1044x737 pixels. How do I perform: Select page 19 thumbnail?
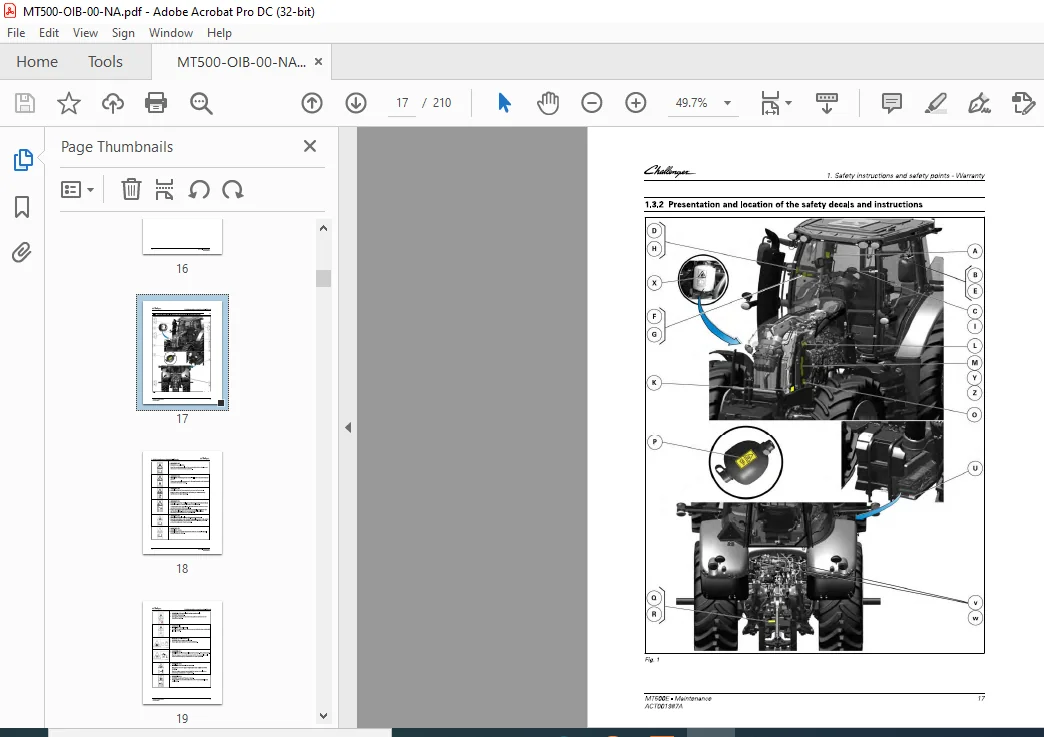coord(182,652)
